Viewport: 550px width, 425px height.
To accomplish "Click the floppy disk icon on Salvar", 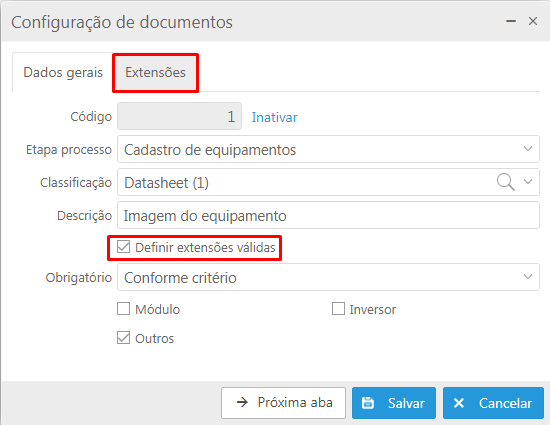I will point(368,403).
